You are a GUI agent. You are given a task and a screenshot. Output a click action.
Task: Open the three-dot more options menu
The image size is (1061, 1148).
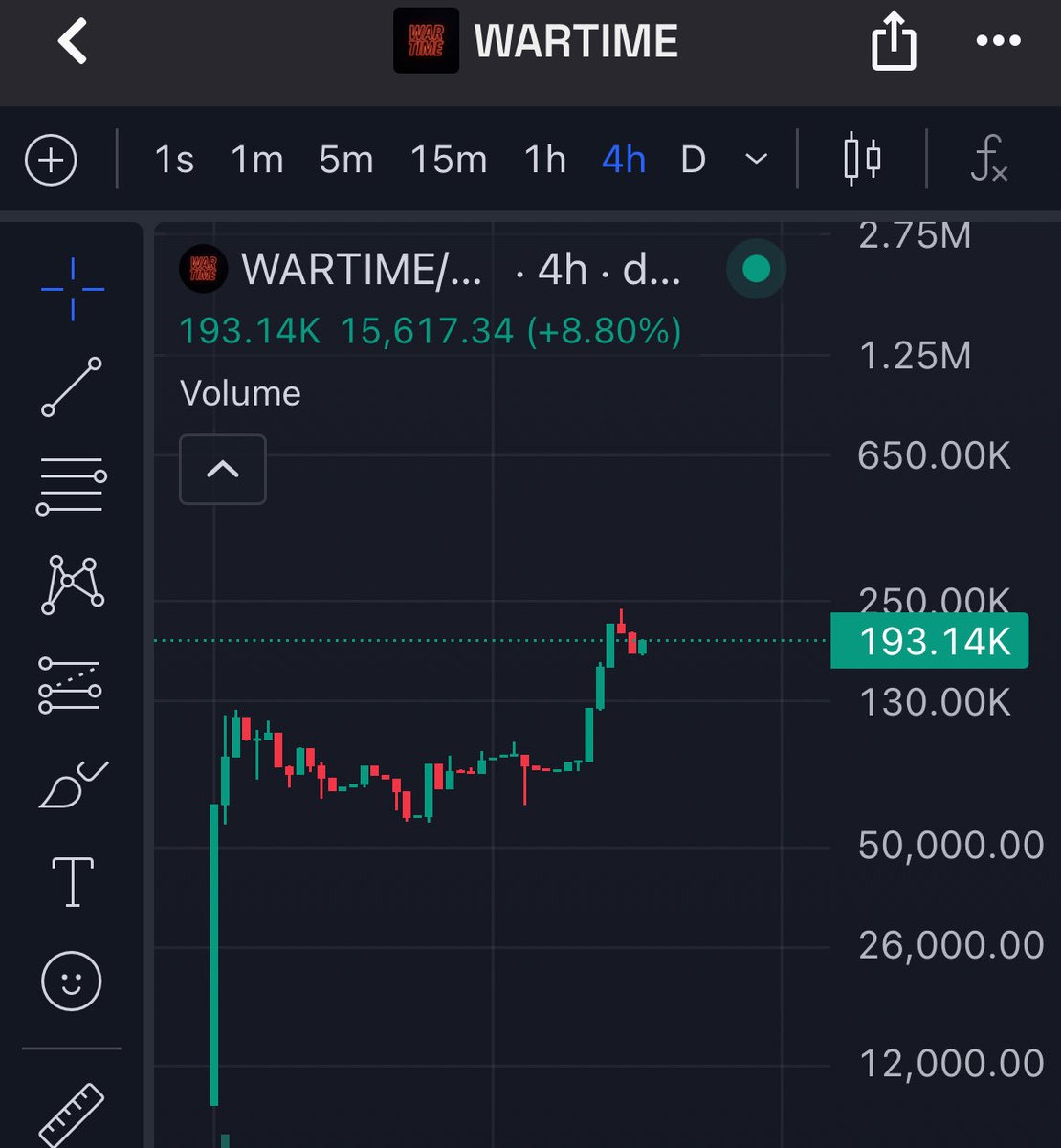(x=998, y=41)
